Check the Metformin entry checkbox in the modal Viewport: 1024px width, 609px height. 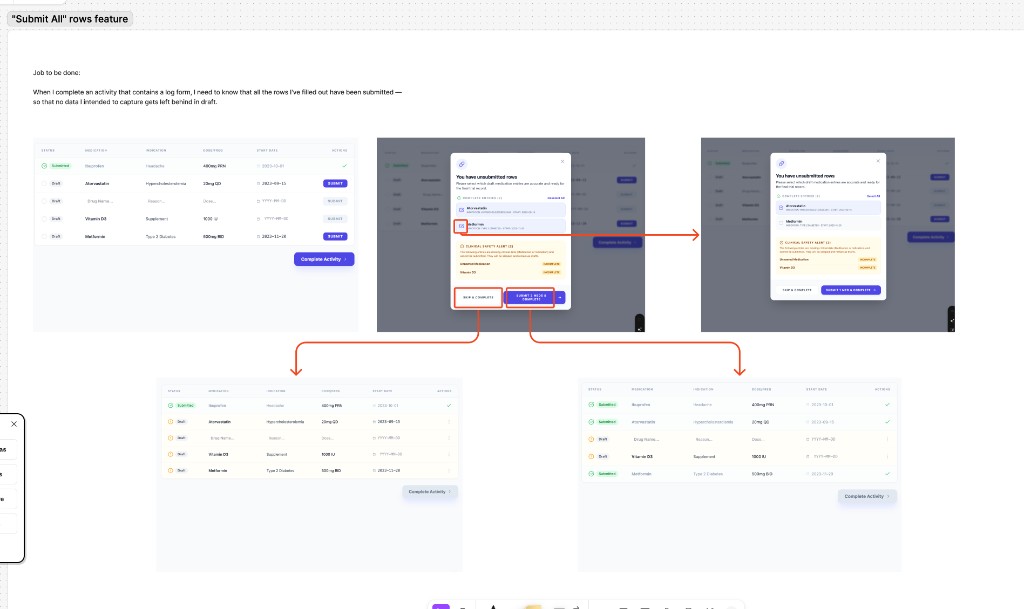click(461, 226)
